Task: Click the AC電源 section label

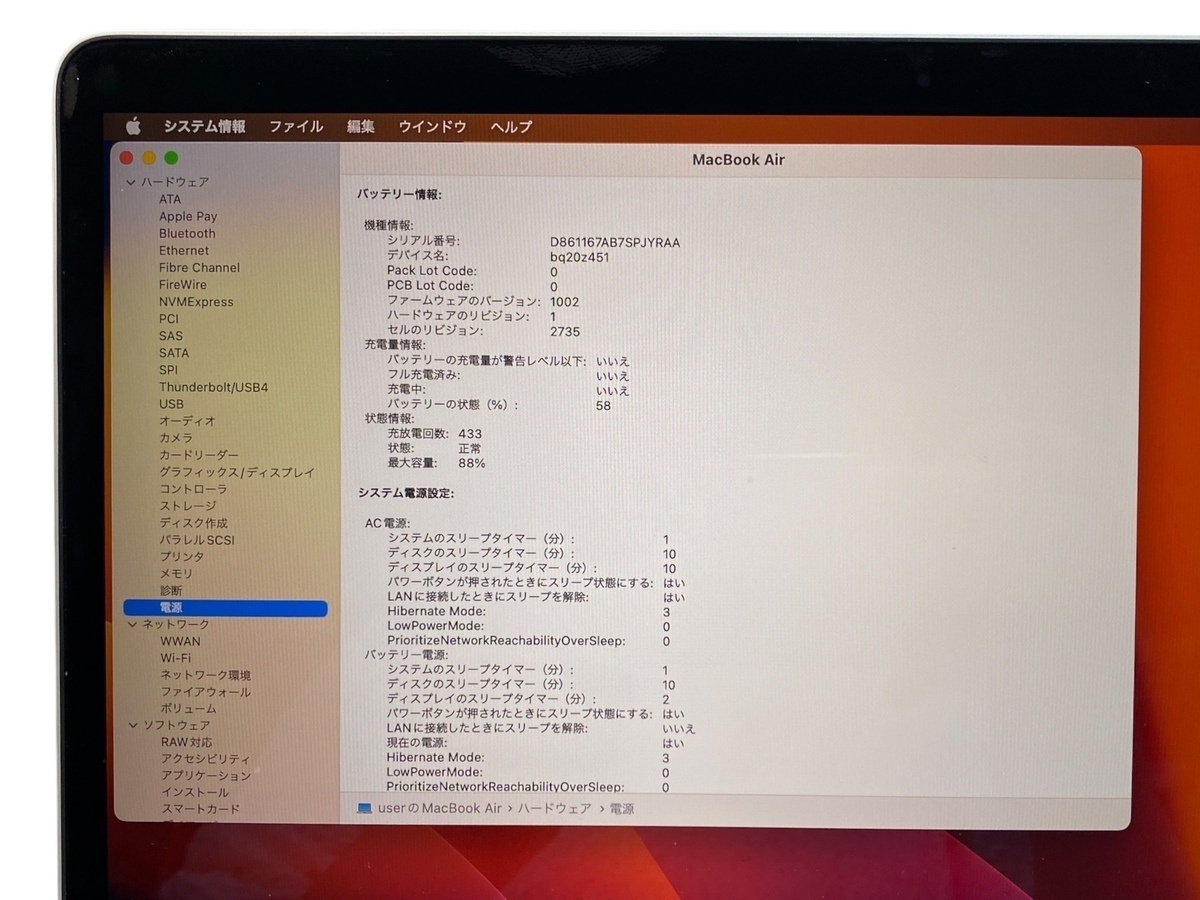Action: point(388,523)
